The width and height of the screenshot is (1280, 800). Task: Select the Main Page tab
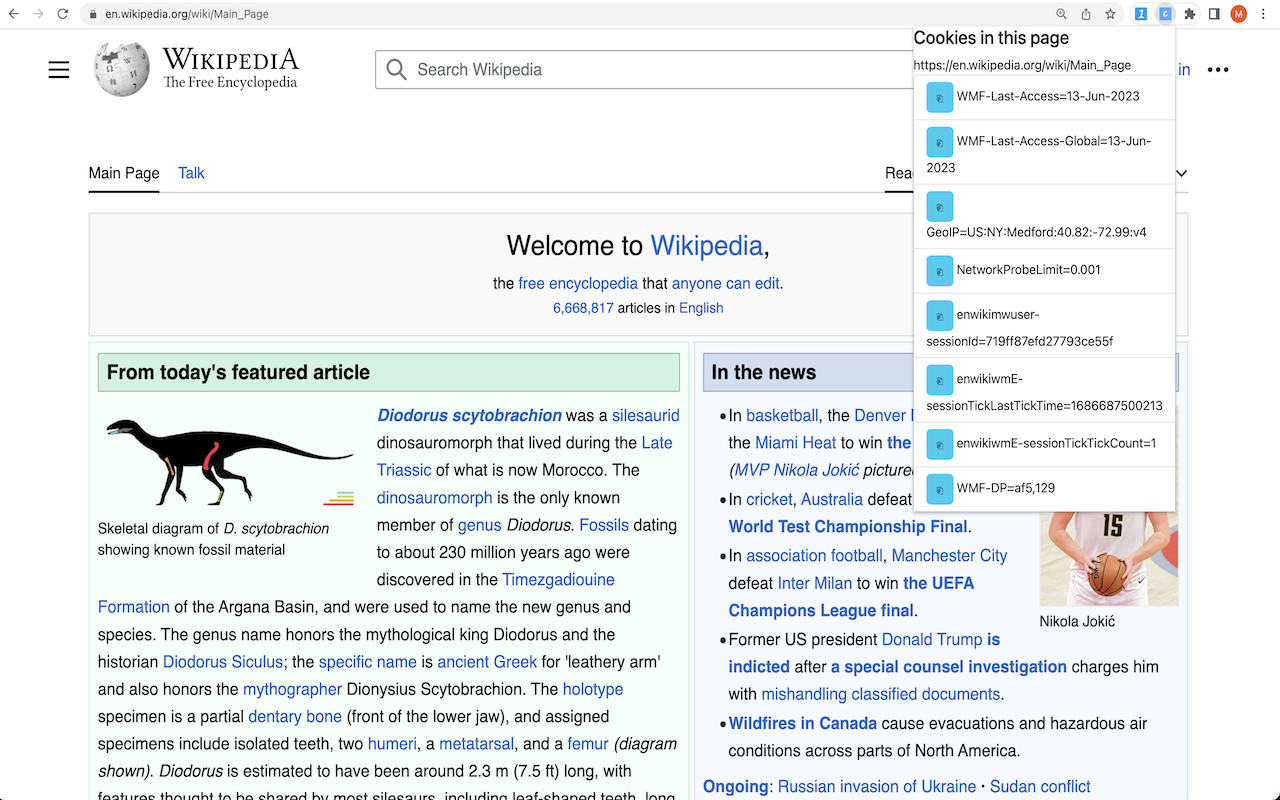pos(124,173)
